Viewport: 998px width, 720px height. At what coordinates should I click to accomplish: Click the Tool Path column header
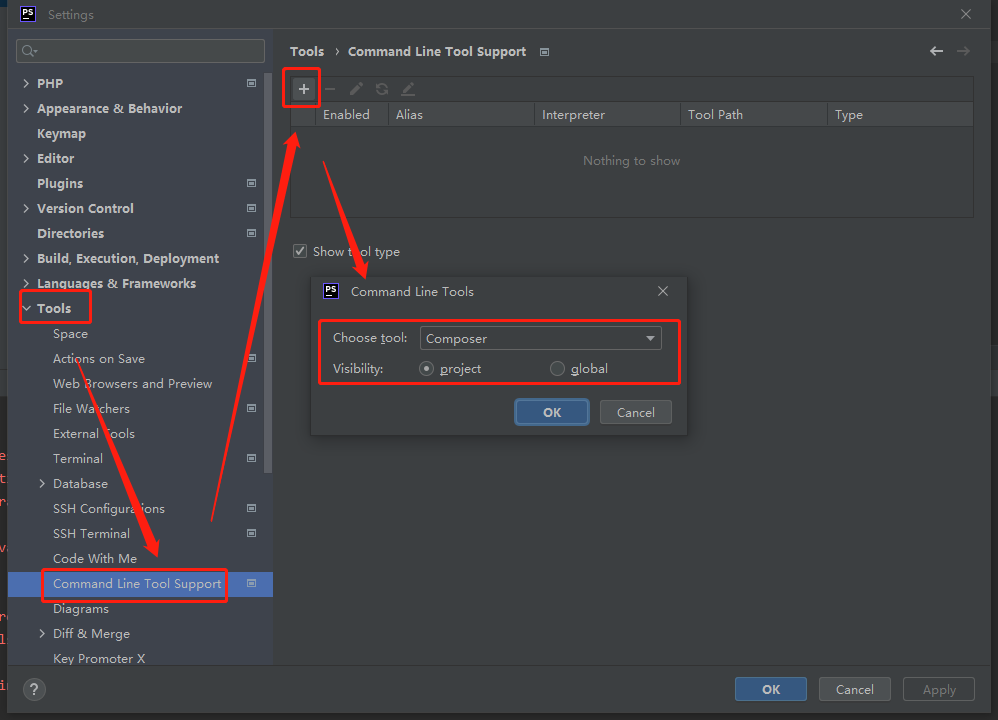click(x=754, y=115)
